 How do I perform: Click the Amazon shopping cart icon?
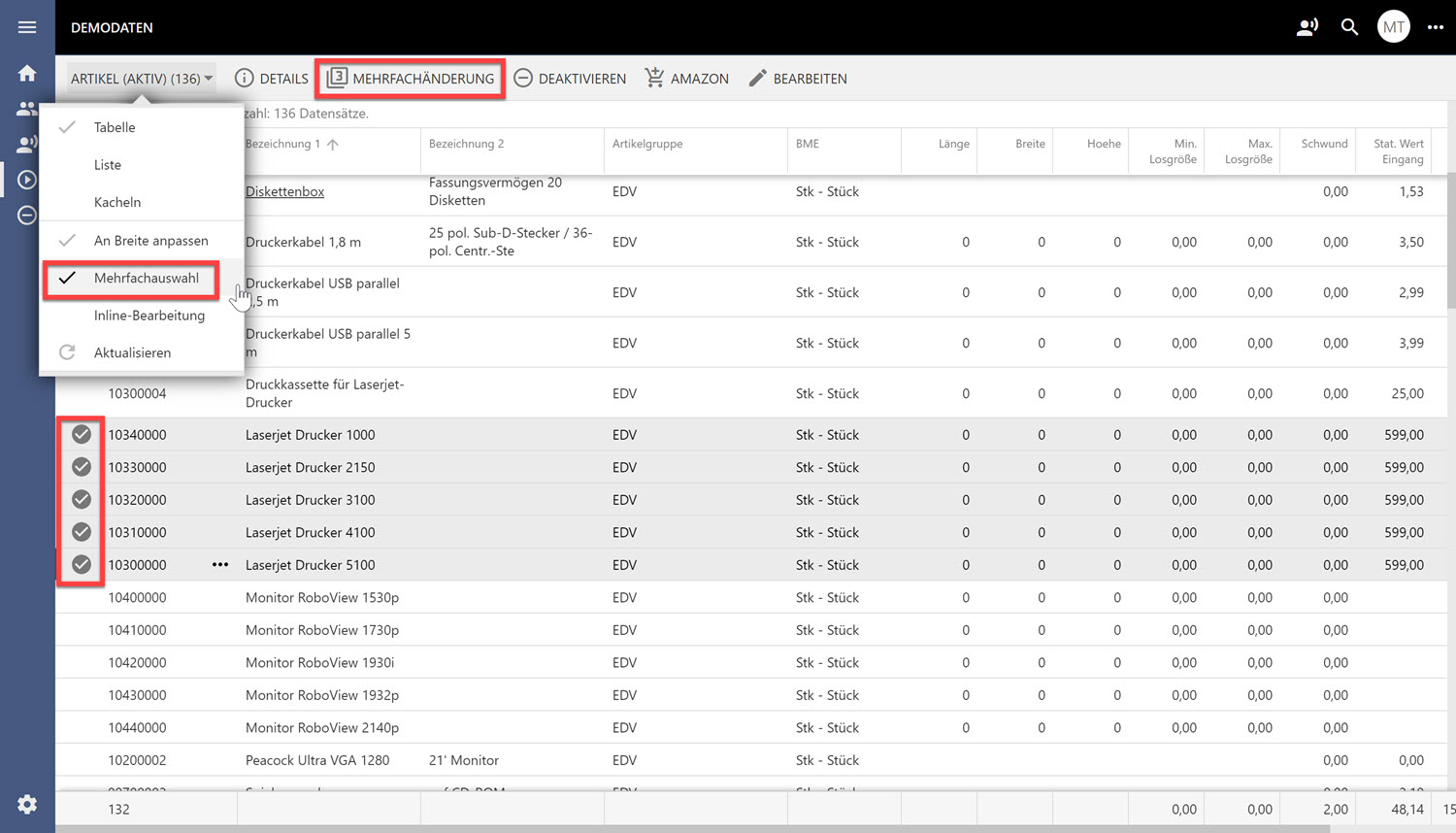tap(655, 78)
